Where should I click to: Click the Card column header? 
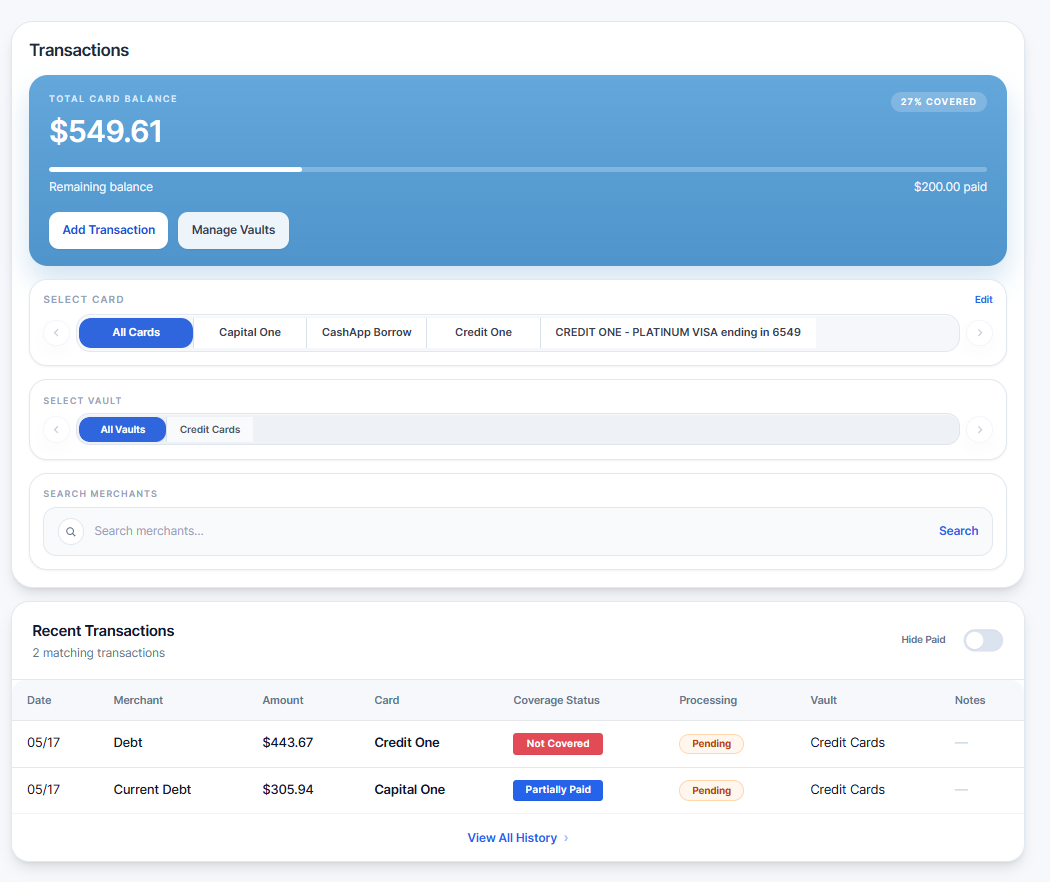point(386,701)
